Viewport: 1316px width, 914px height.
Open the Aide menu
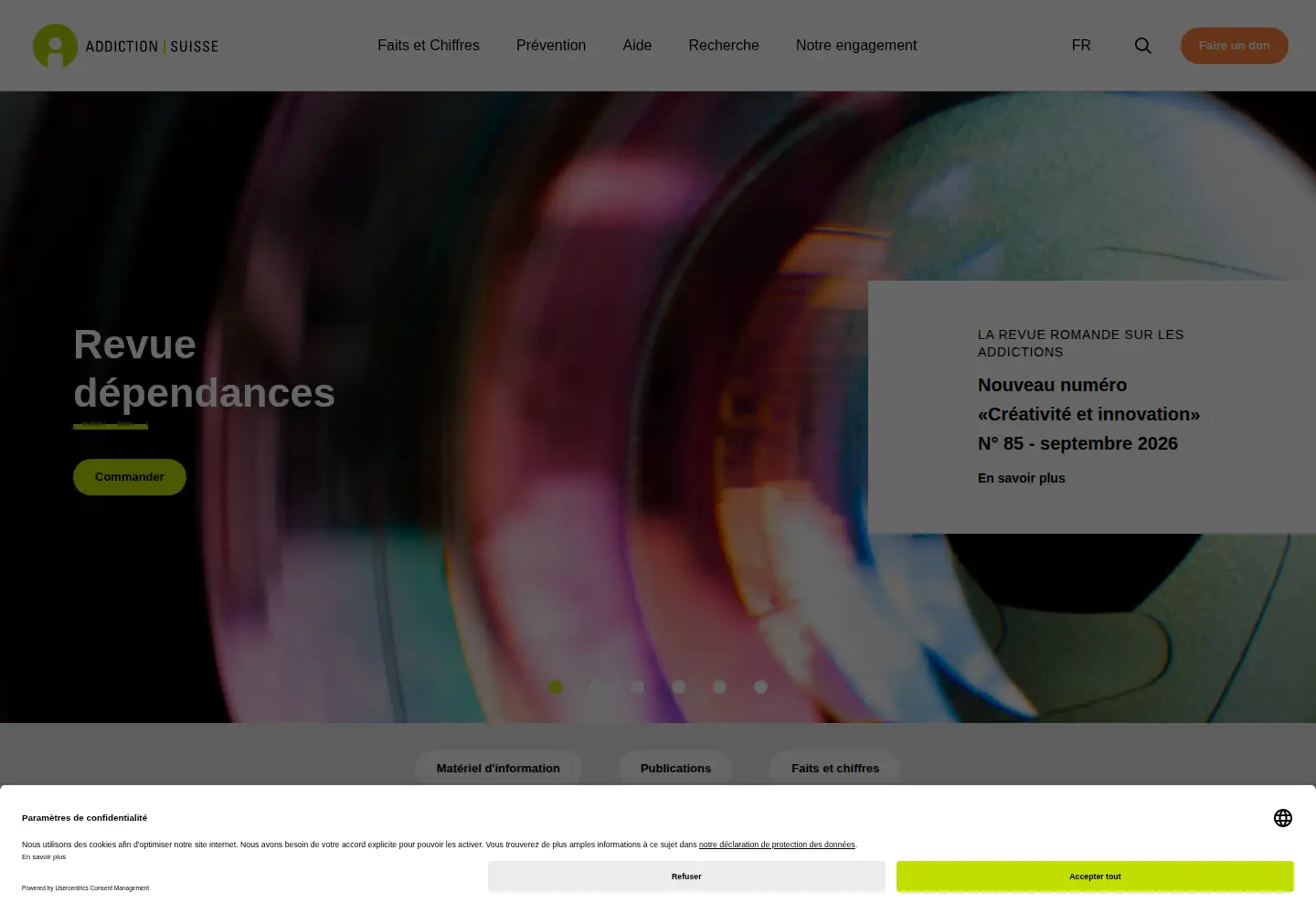click(x=637, y=46)
